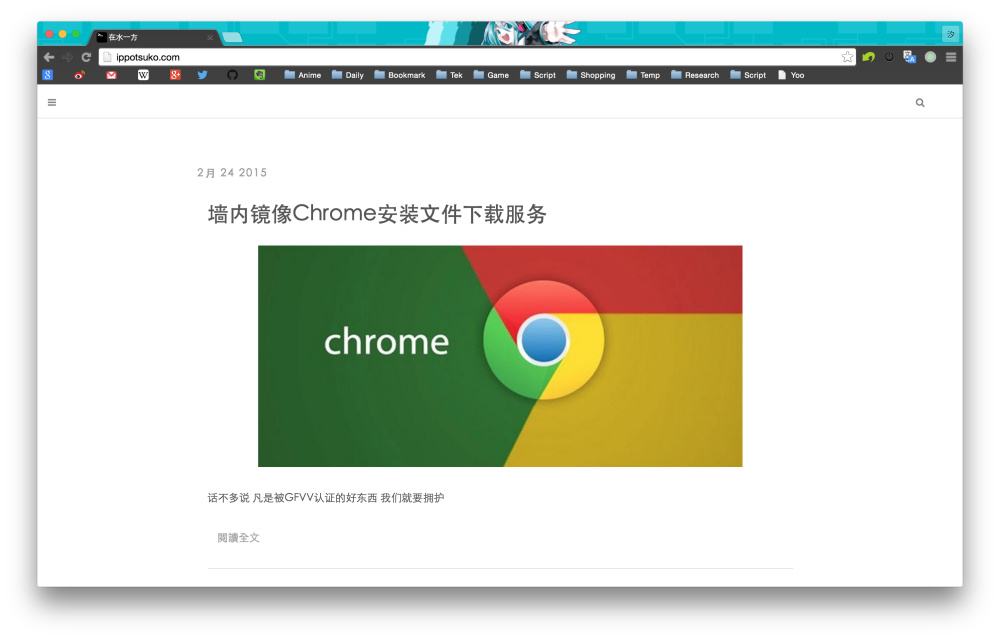
Task: Click the 閱讀全文 read more link
Action: pos(239,537)
